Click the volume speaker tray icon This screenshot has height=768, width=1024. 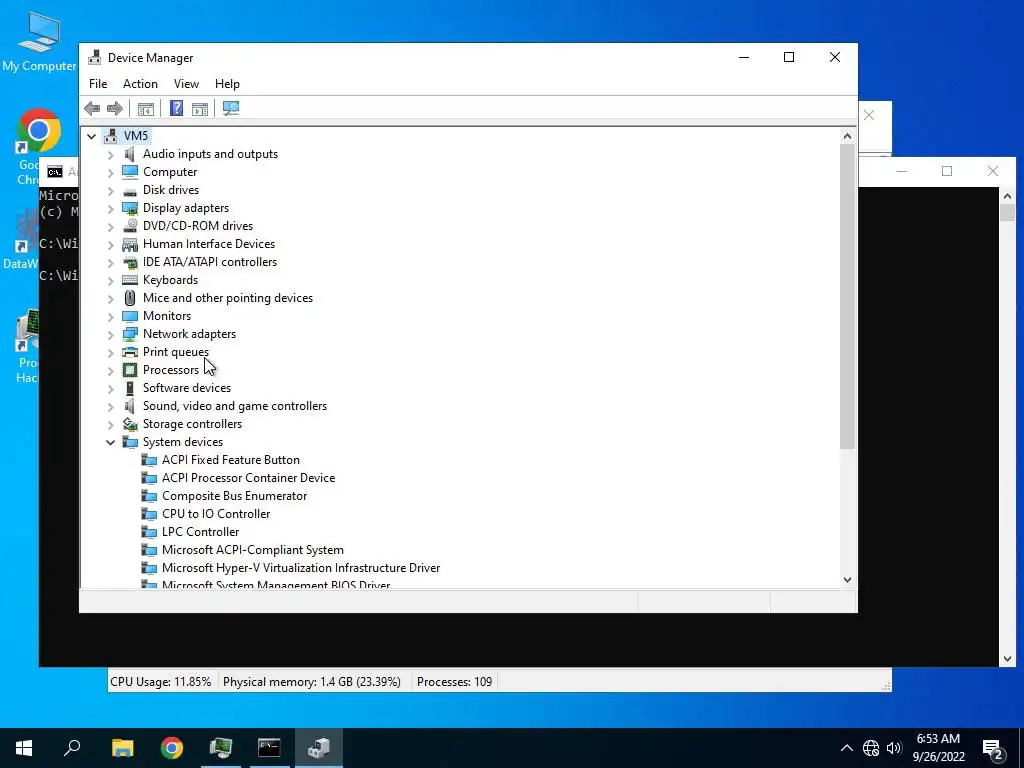[894, 748]
